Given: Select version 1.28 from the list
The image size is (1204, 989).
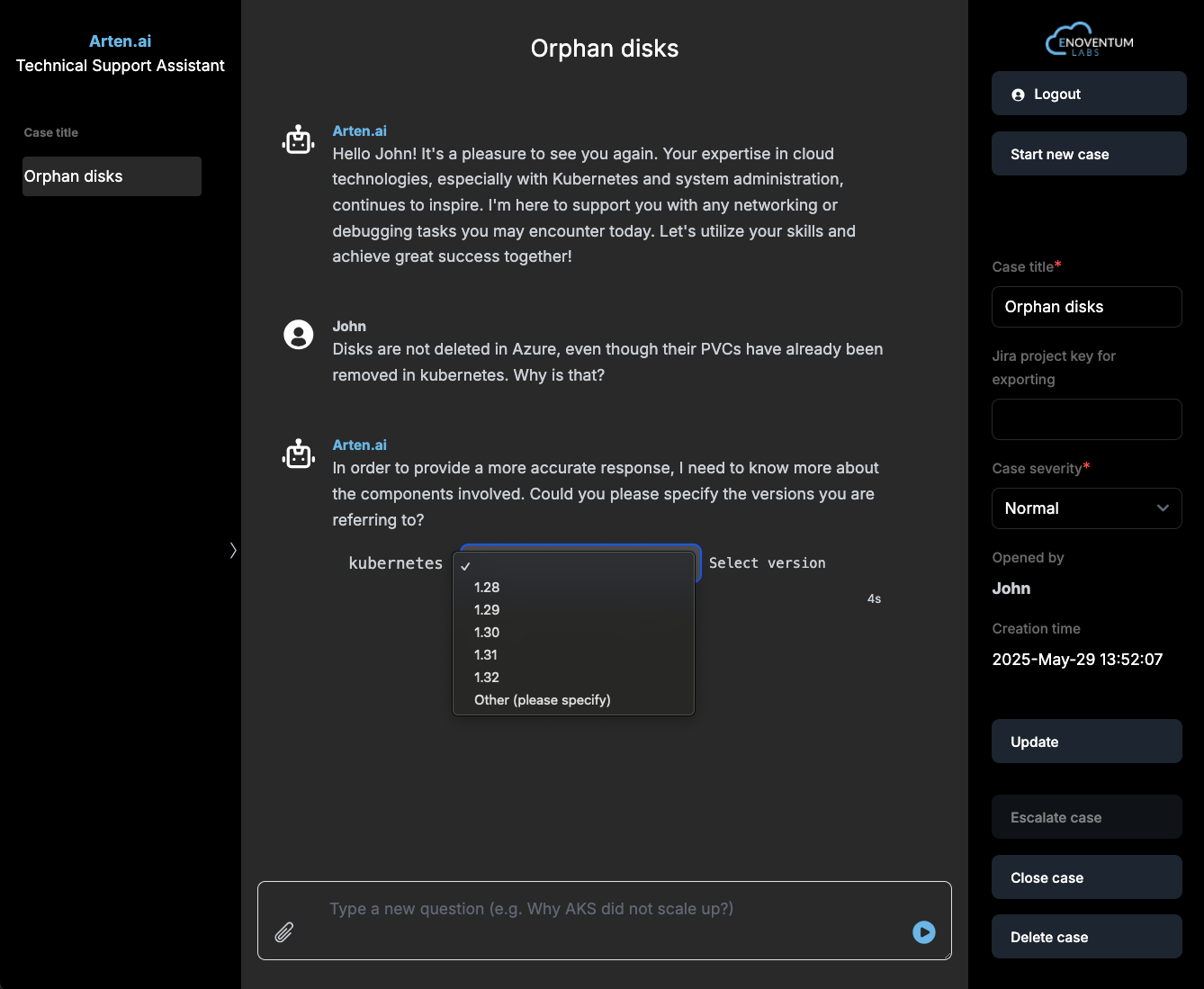Looking at the screenshot, I should tap(573, 588).
